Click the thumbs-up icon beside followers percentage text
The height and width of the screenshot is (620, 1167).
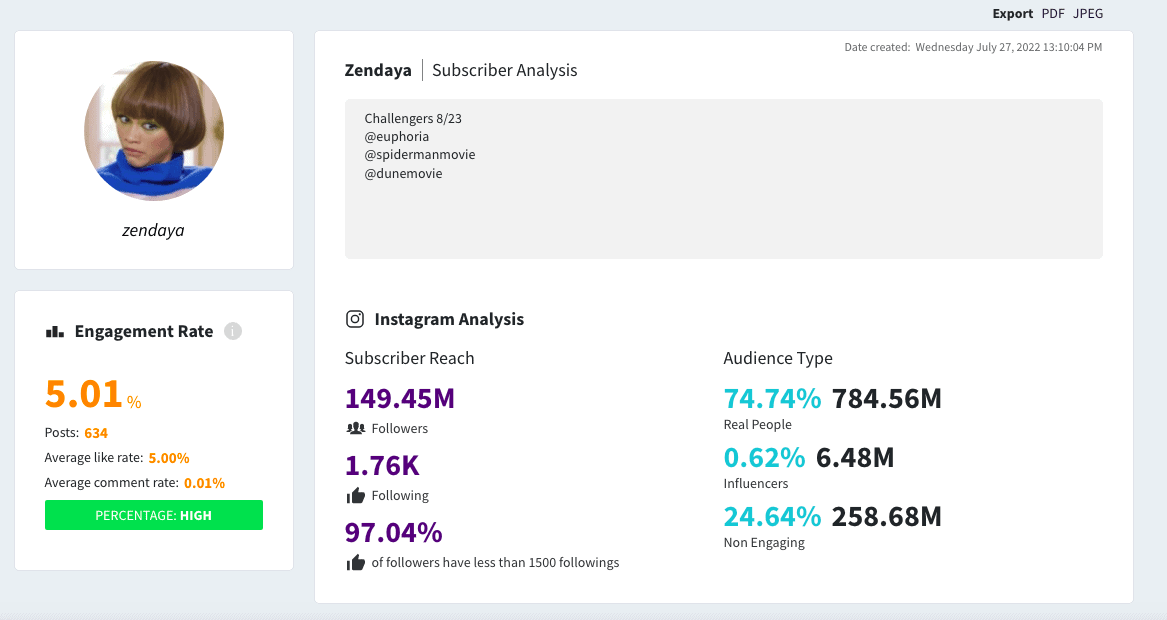coord(354,563)
